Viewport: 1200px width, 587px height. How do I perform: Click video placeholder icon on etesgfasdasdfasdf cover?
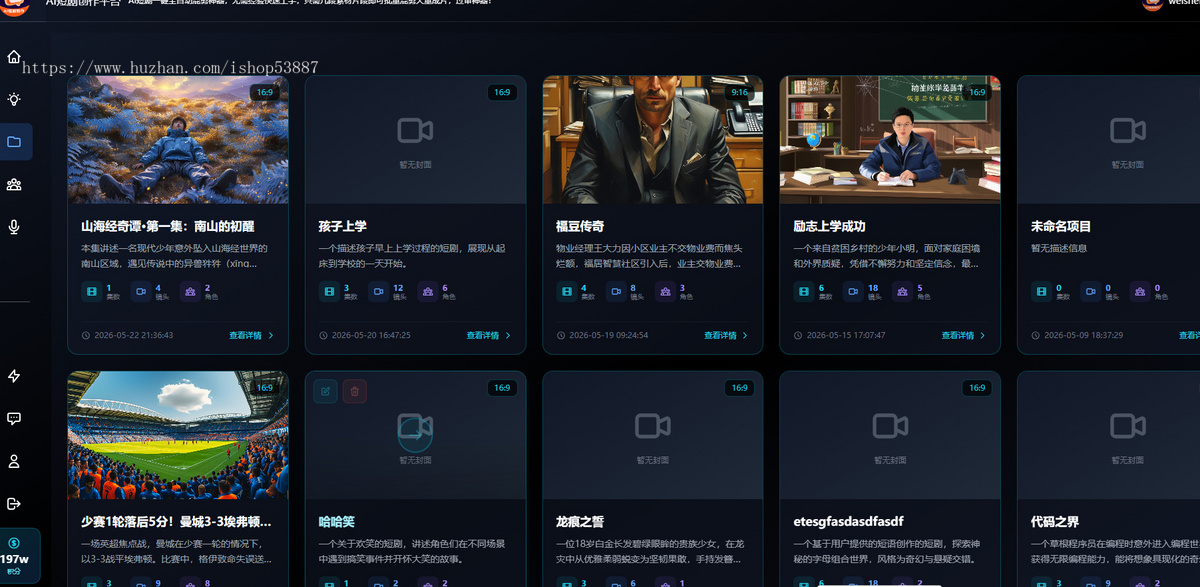click(890, 427)
